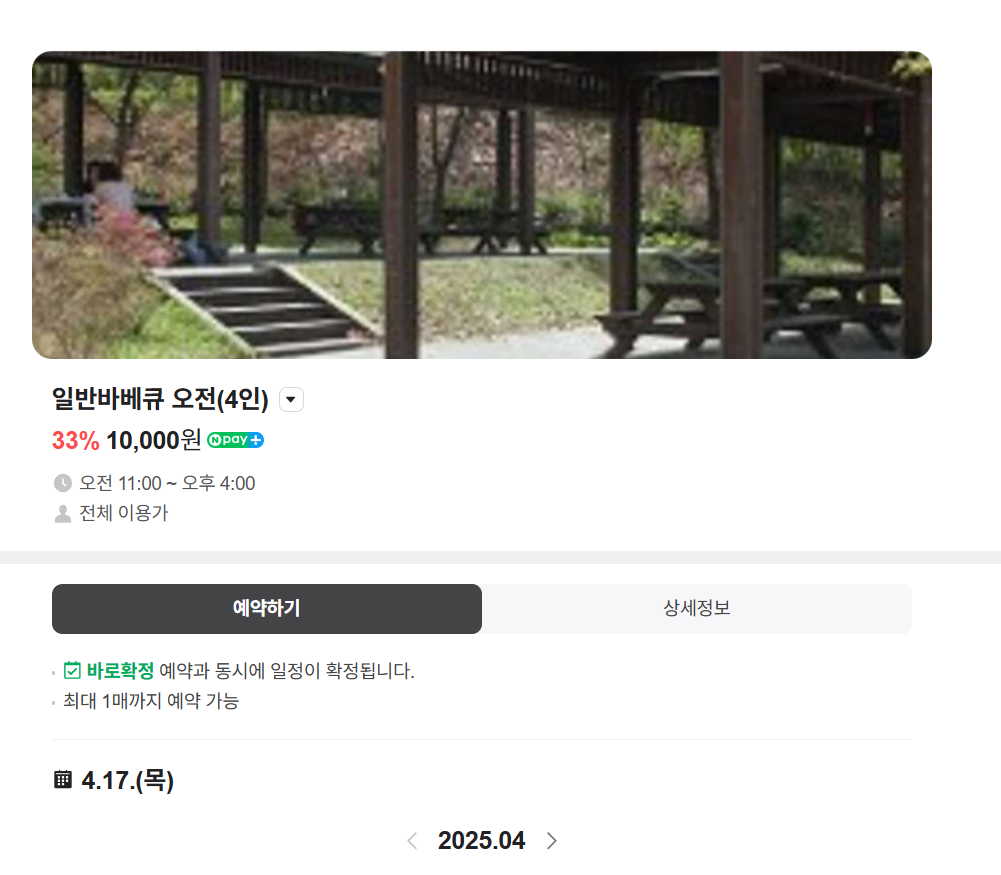Go to next month with right chevron

pos(552,841)
